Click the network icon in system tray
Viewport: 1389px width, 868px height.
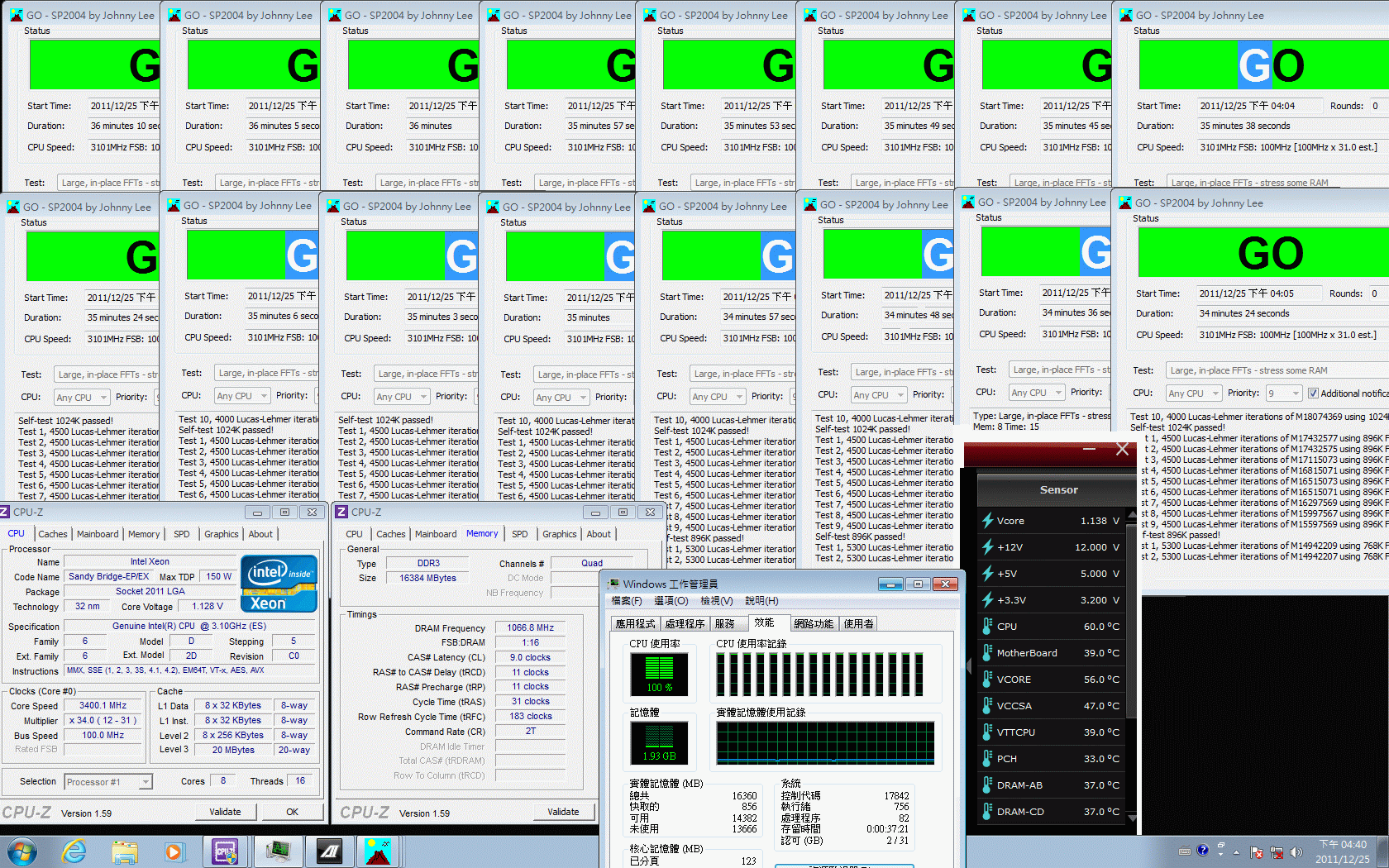(x=1276, y=851)
